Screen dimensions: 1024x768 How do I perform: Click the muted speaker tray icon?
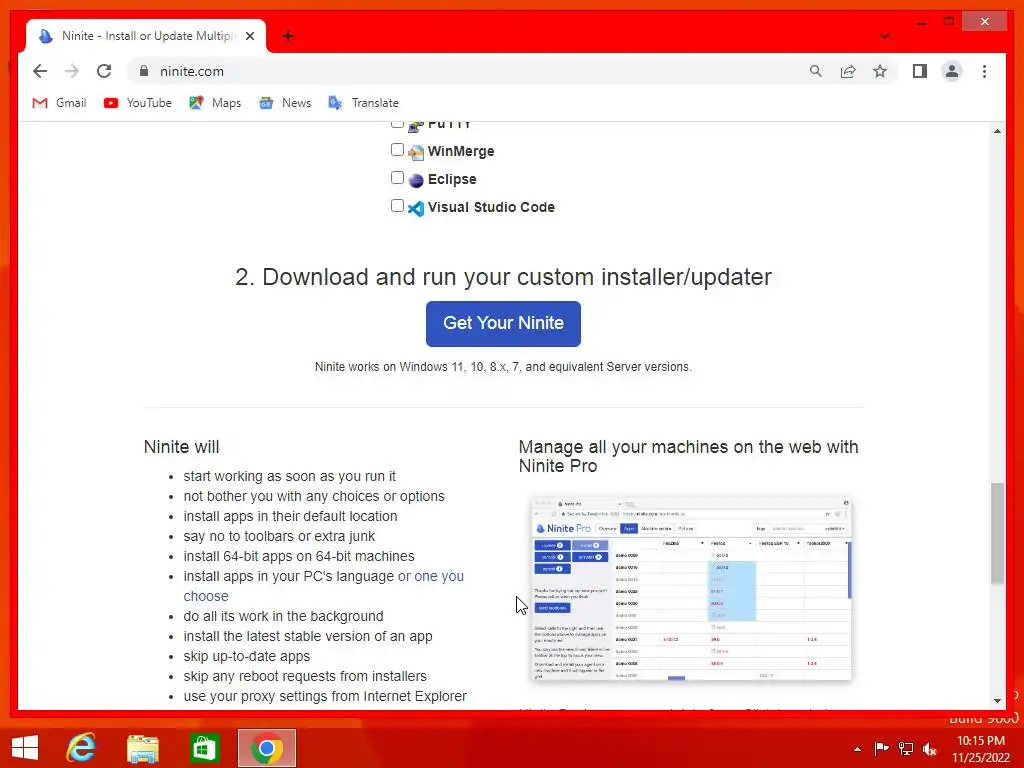930,749
